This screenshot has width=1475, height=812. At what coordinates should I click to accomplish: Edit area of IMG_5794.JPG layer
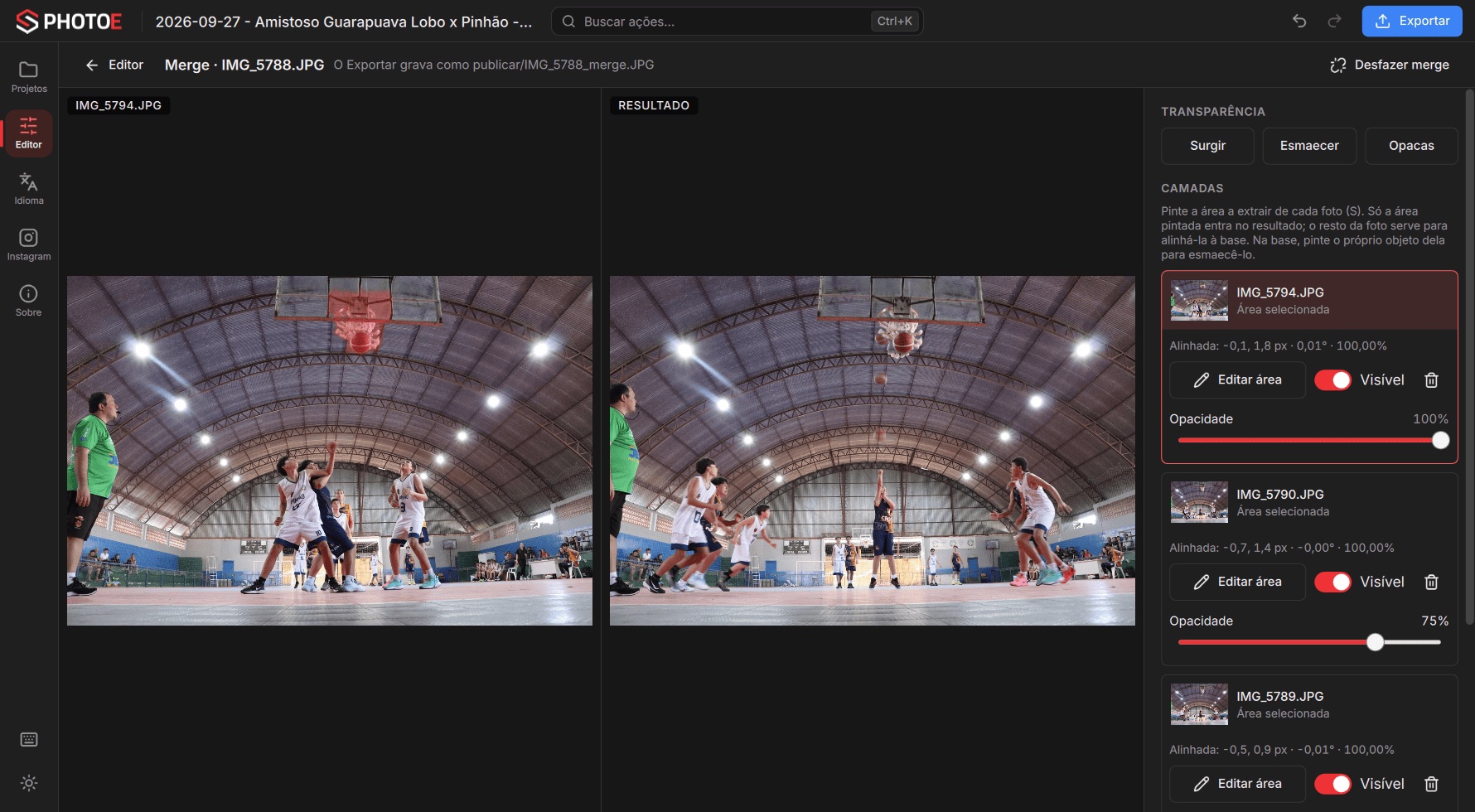point(1237,380)
